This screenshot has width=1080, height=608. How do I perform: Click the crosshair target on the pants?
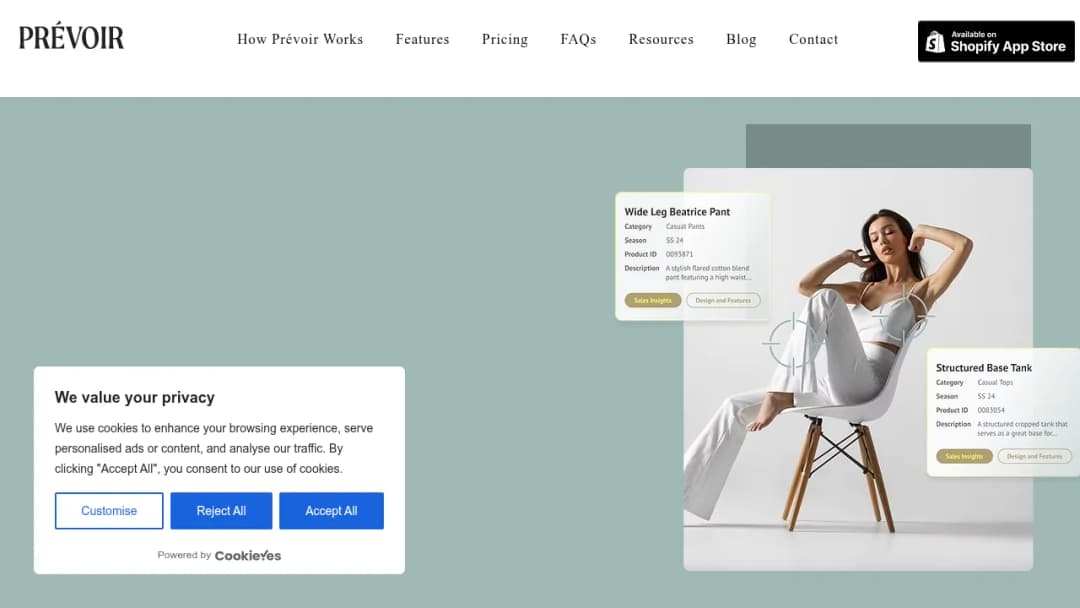click(793, 343)
